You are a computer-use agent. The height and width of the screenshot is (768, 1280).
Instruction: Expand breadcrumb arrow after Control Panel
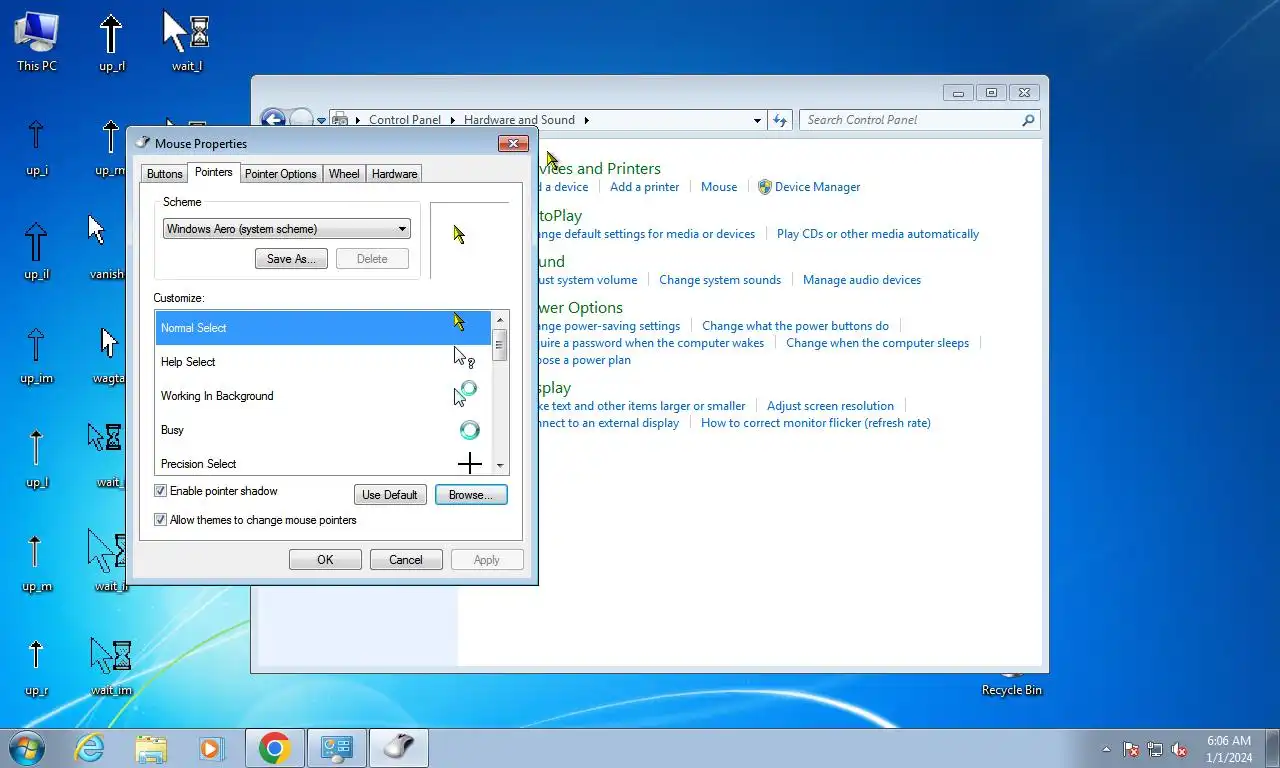tap(454, 120)
